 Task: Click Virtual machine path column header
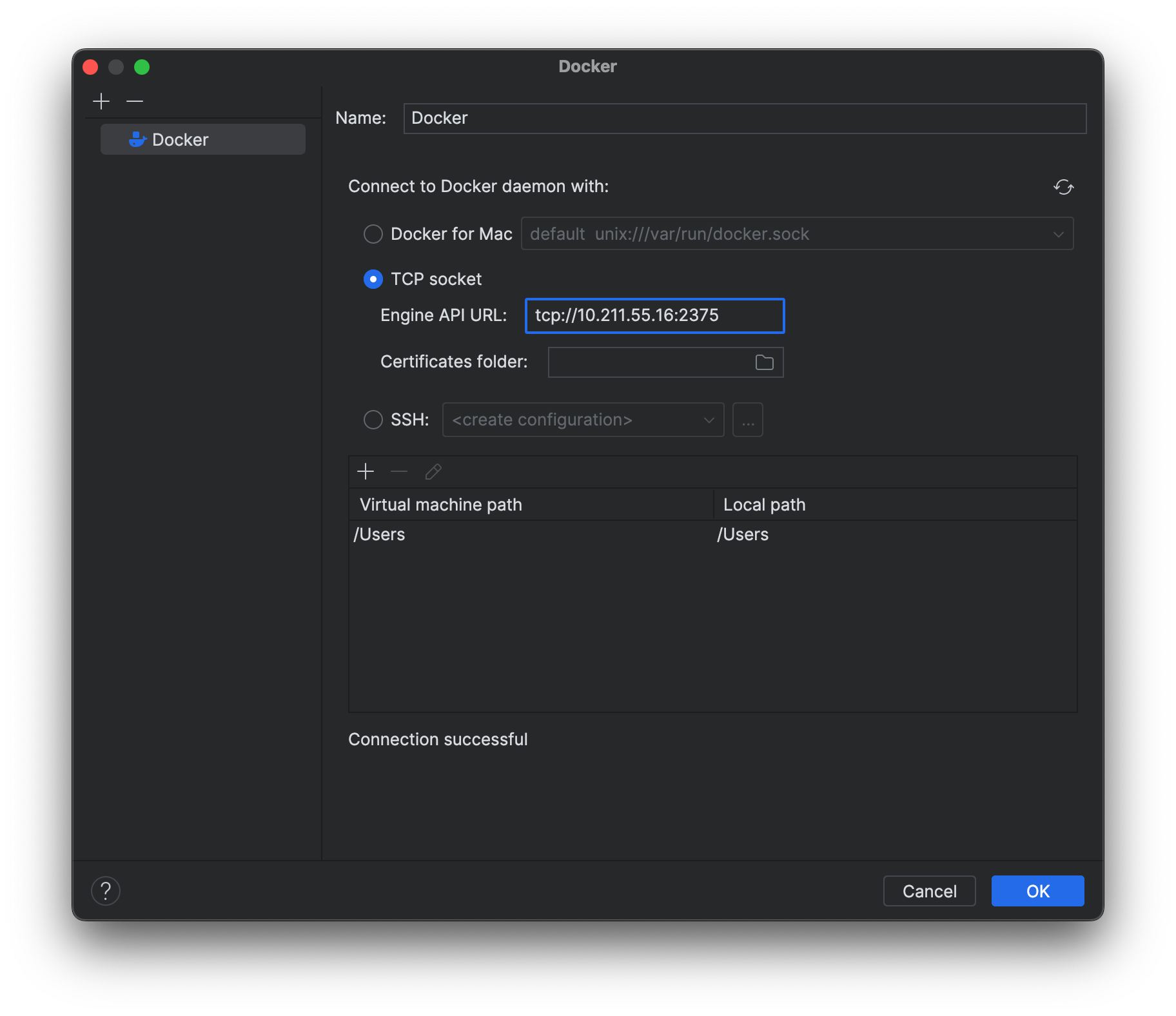click(x=531, y=504)
